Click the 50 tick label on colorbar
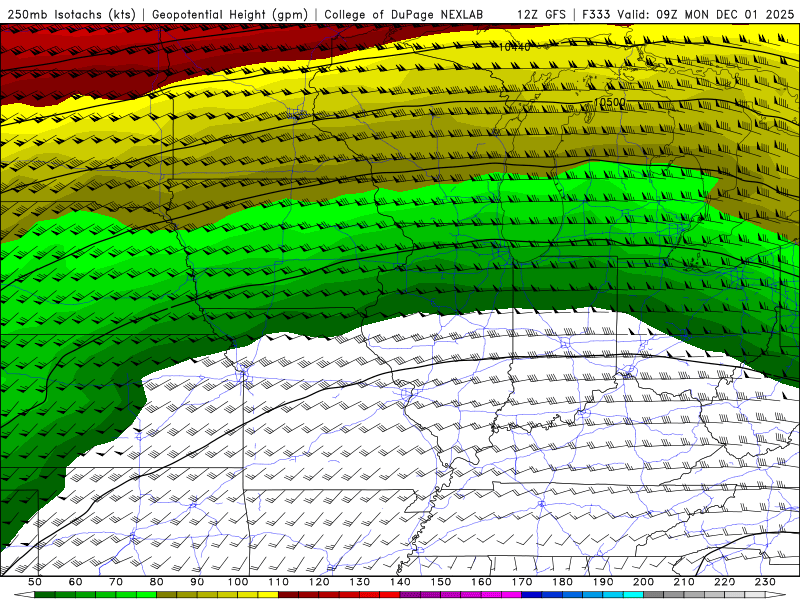The height and width of the screenshot is (600, 800). pyautogui.click(x=35, y=582)
